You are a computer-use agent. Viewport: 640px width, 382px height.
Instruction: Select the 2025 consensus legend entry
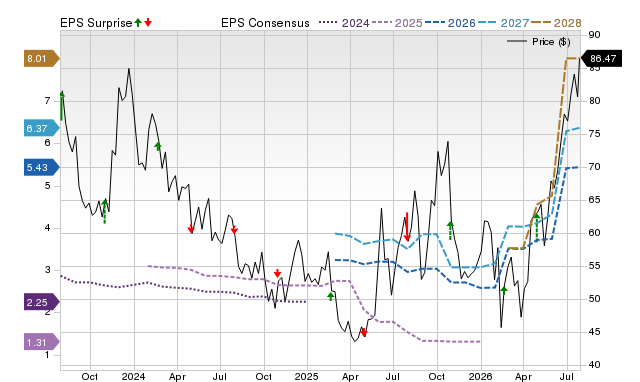[x=397, y=23]
